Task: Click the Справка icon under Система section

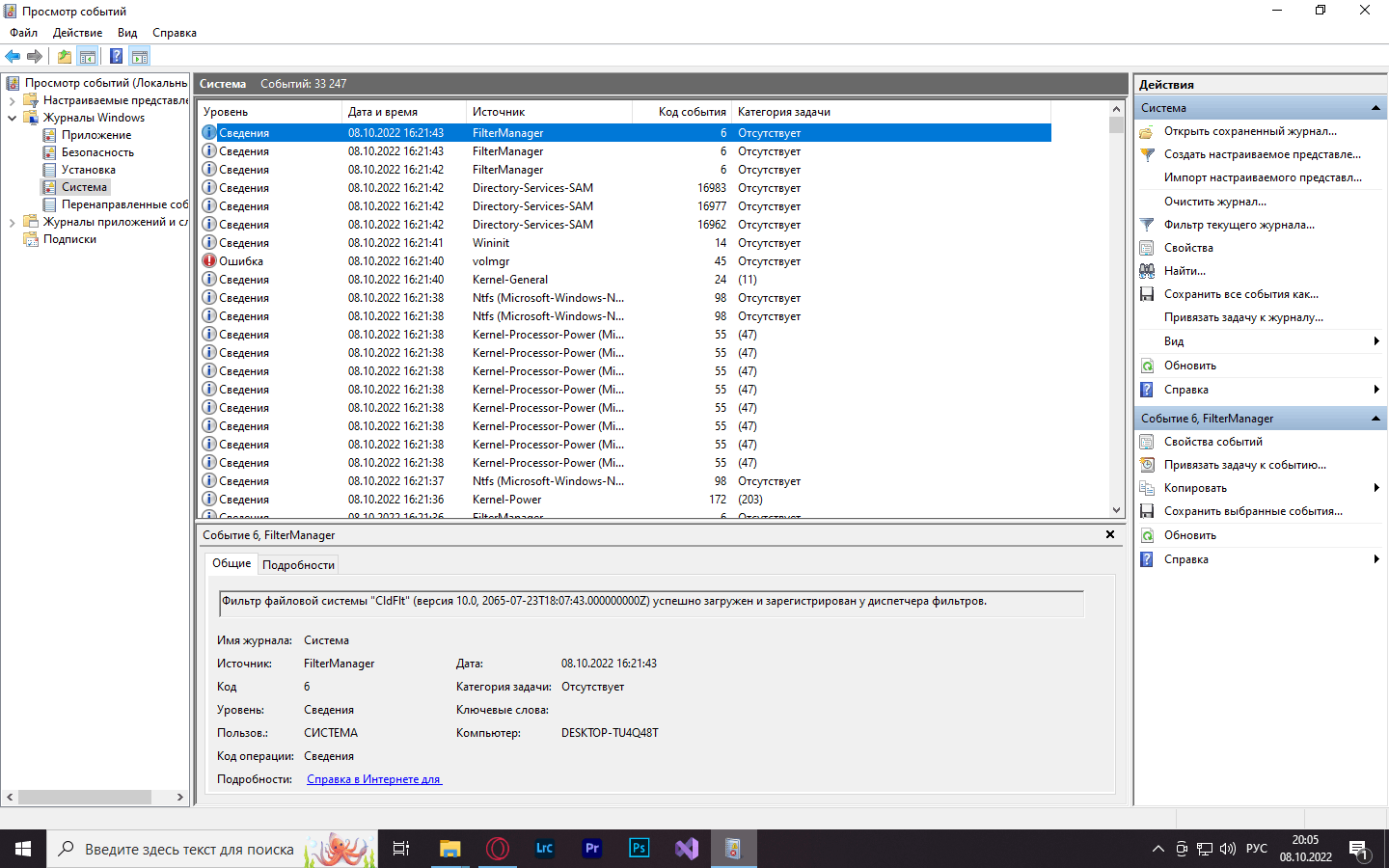Action: 1147,390
